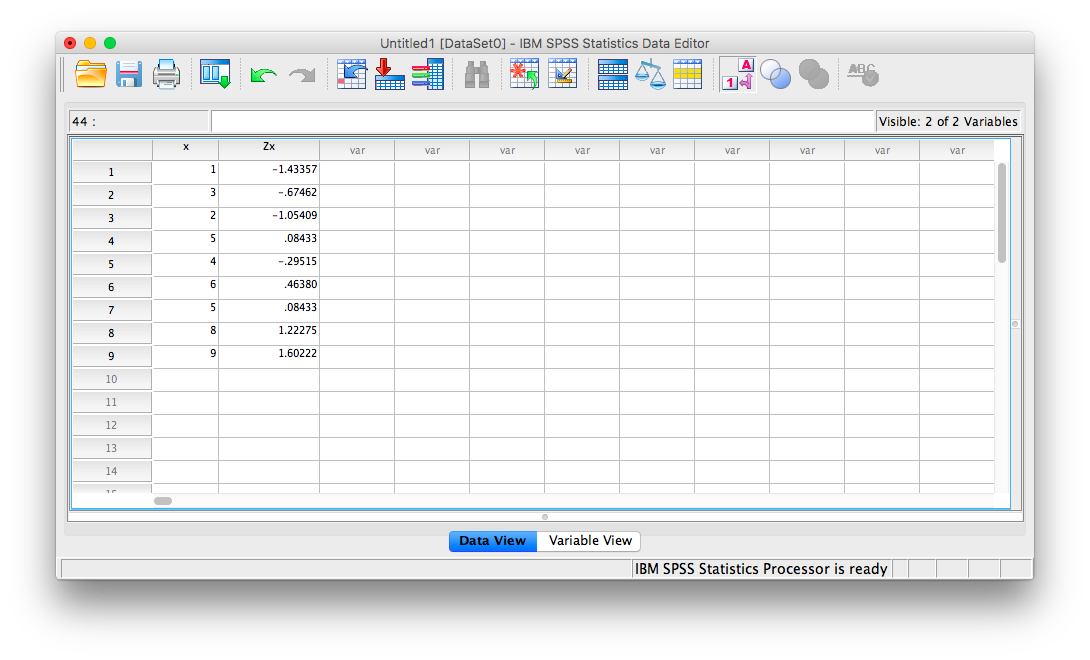Click the Zx column header
The image size is (1090, 660).
point(269,148)
